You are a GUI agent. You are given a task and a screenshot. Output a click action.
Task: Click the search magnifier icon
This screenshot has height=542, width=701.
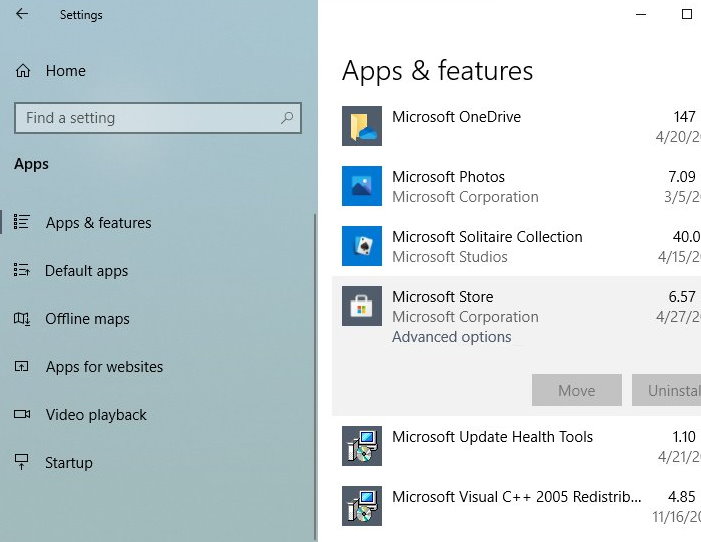coord(287,118)
